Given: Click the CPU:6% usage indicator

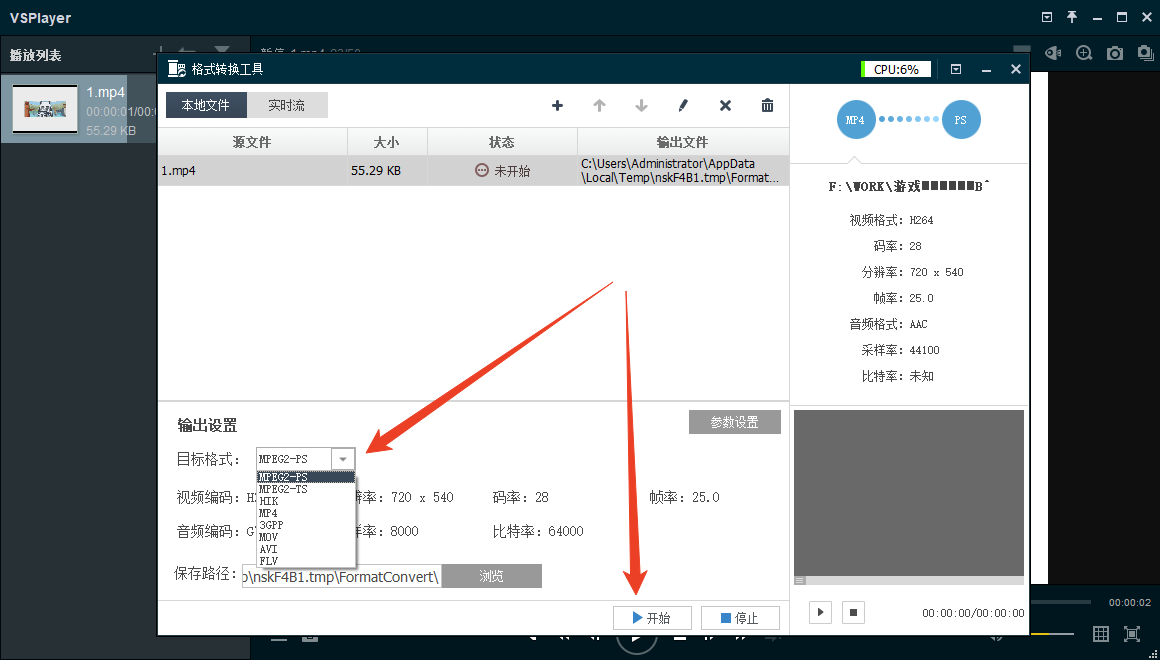Looking at the screenshot, I should coord(896,70).
